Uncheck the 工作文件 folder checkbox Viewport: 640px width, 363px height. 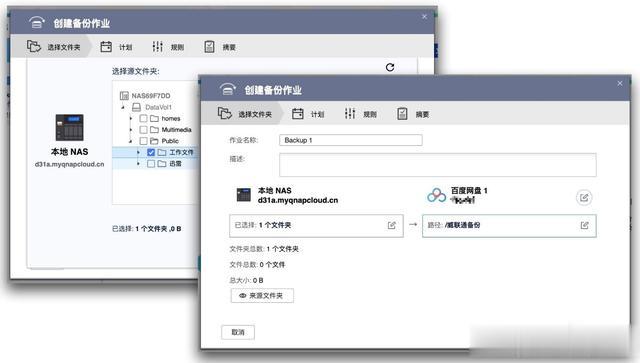point(151,152)
